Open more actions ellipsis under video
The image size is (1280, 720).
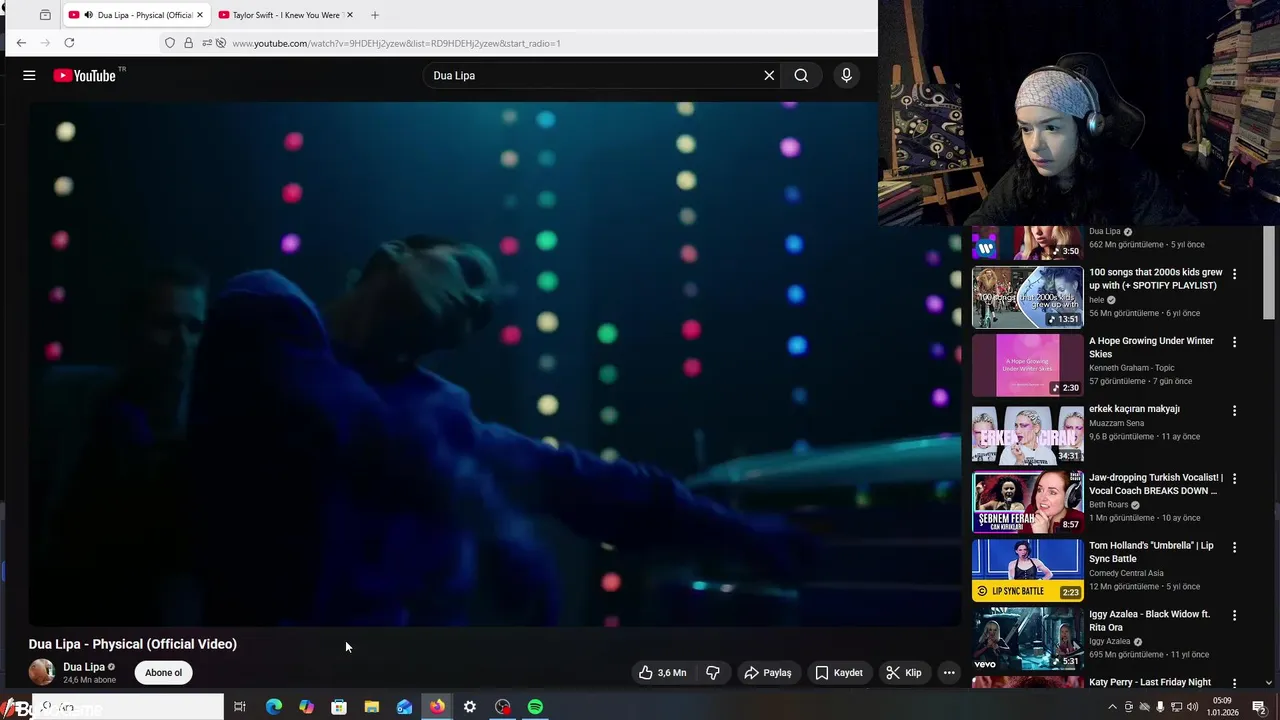949,673
